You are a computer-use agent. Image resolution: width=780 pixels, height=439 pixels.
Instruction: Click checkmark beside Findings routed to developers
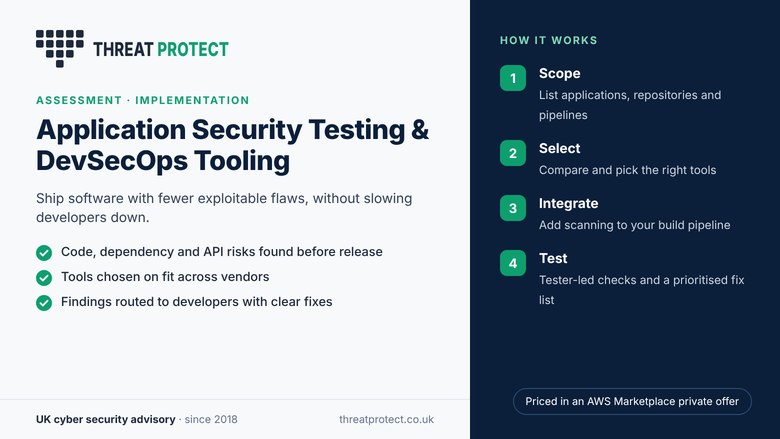44,302
